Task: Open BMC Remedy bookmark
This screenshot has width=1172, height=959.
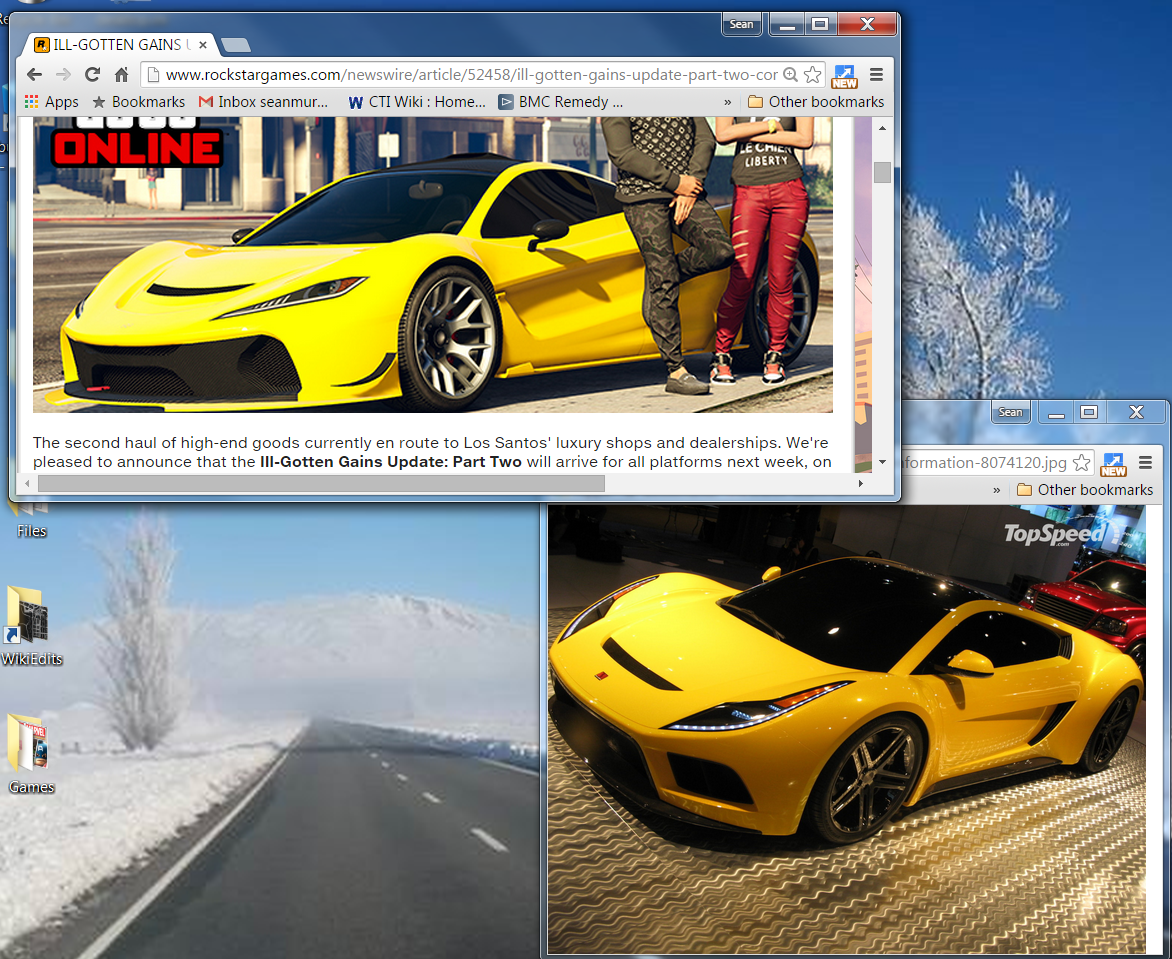Action: [x=561, y=102]
